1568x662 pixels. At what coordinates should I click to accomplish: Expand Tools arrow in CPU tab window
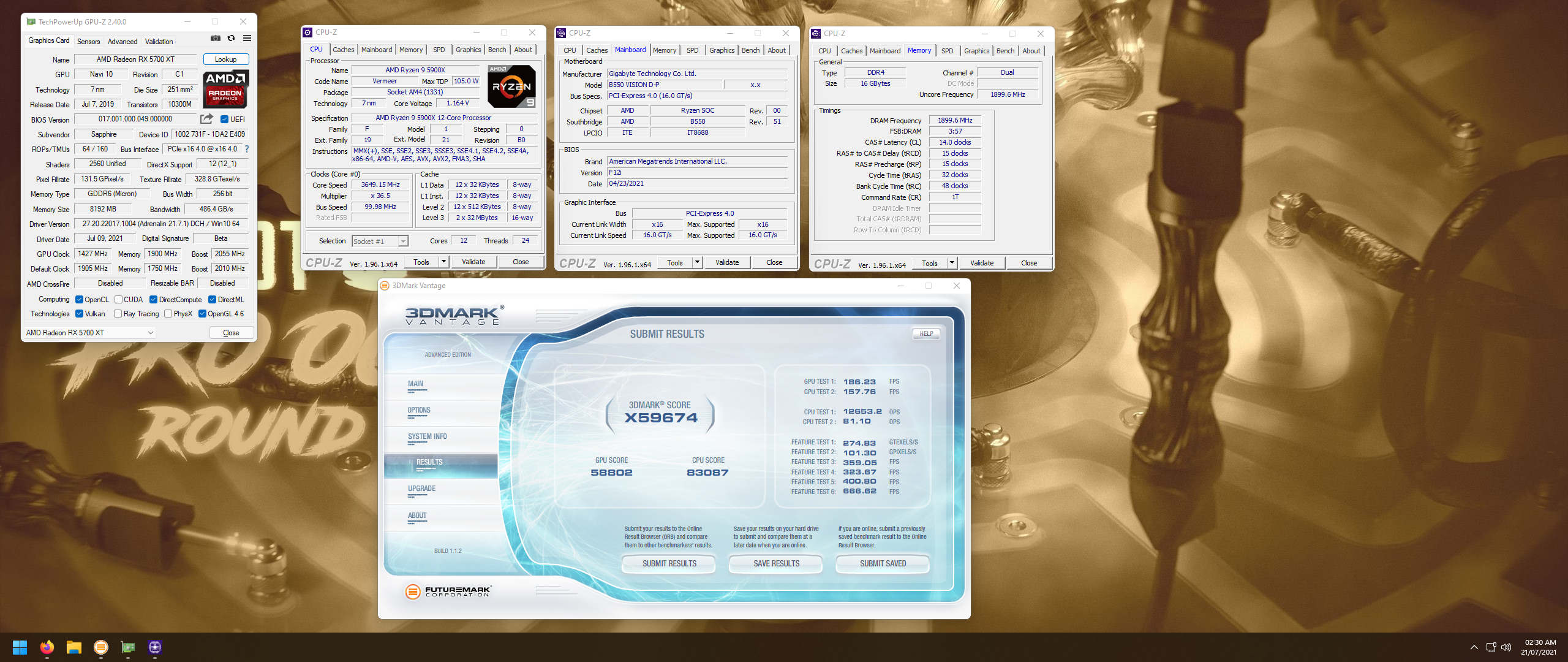coord(443,262)
